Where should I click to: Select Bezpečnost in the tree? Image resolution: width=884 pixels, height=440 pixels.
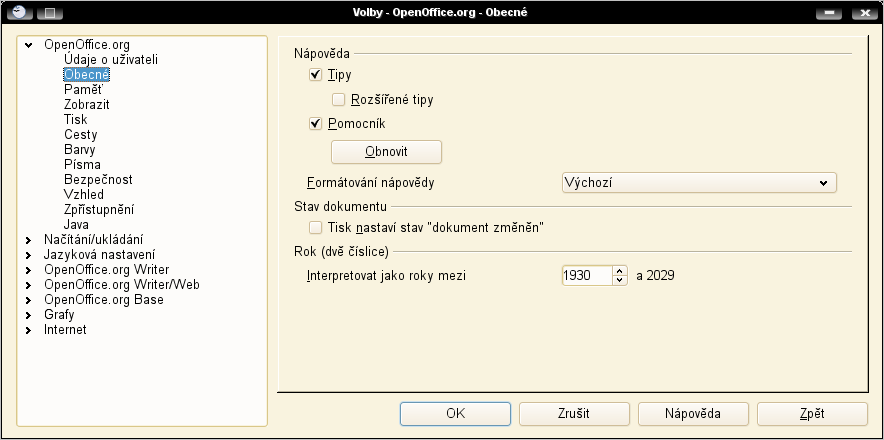click(x=99, y=179)
